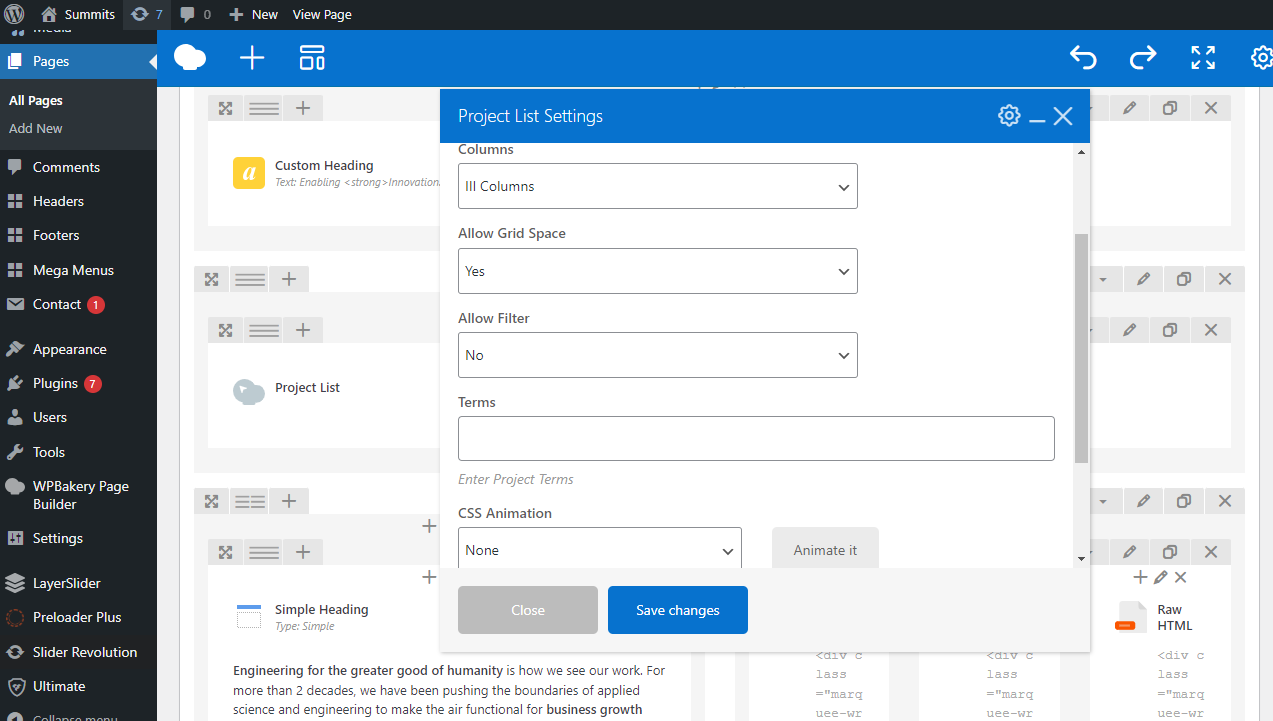
Task: Open the Add New pages link
Action: (x=36, y=128)
